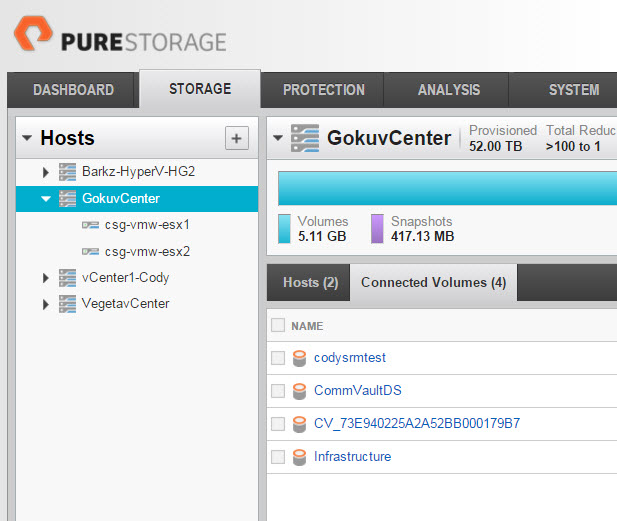Expand the VegetavCenter host group
The width and height of the screenshot is (617, 521).
(46, 304)
